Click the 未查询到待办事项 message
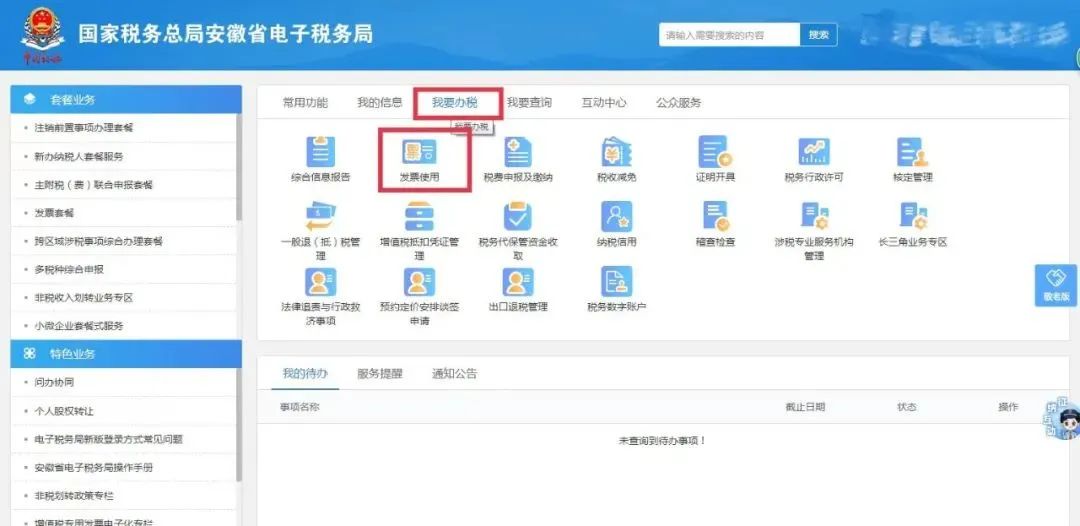Image resolution: width=1080 pixels, height=526 pixels. click(x=663, y=441)
